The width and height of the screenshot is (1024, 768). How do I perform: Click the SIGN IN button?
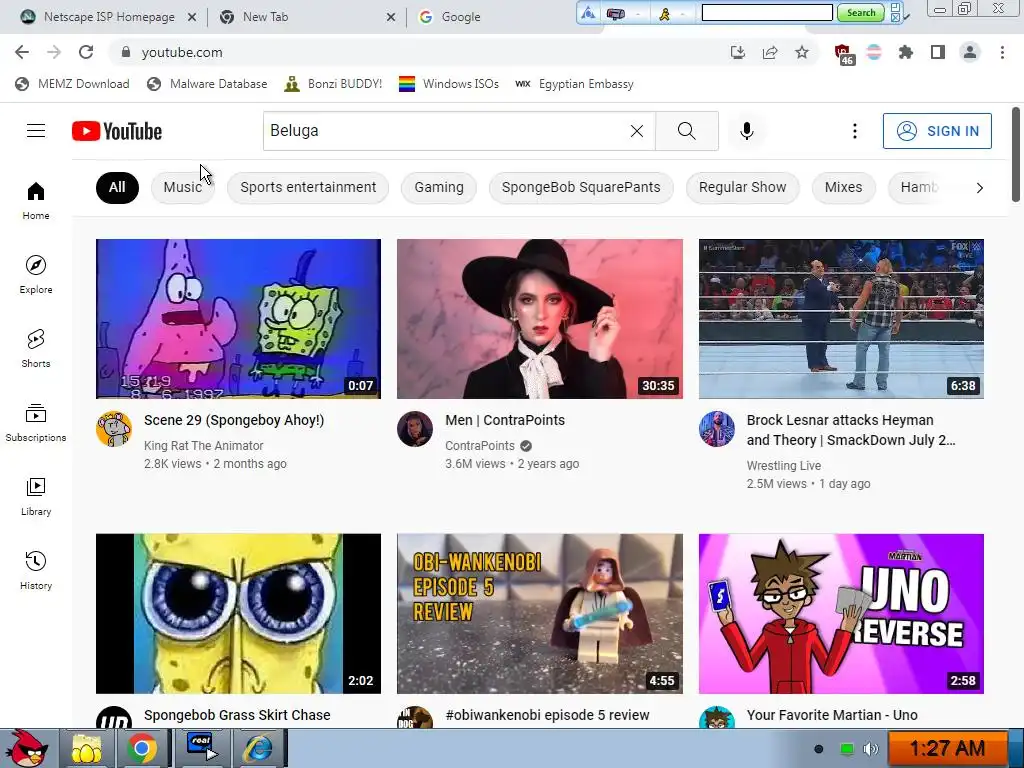click(x=937, y=131)
